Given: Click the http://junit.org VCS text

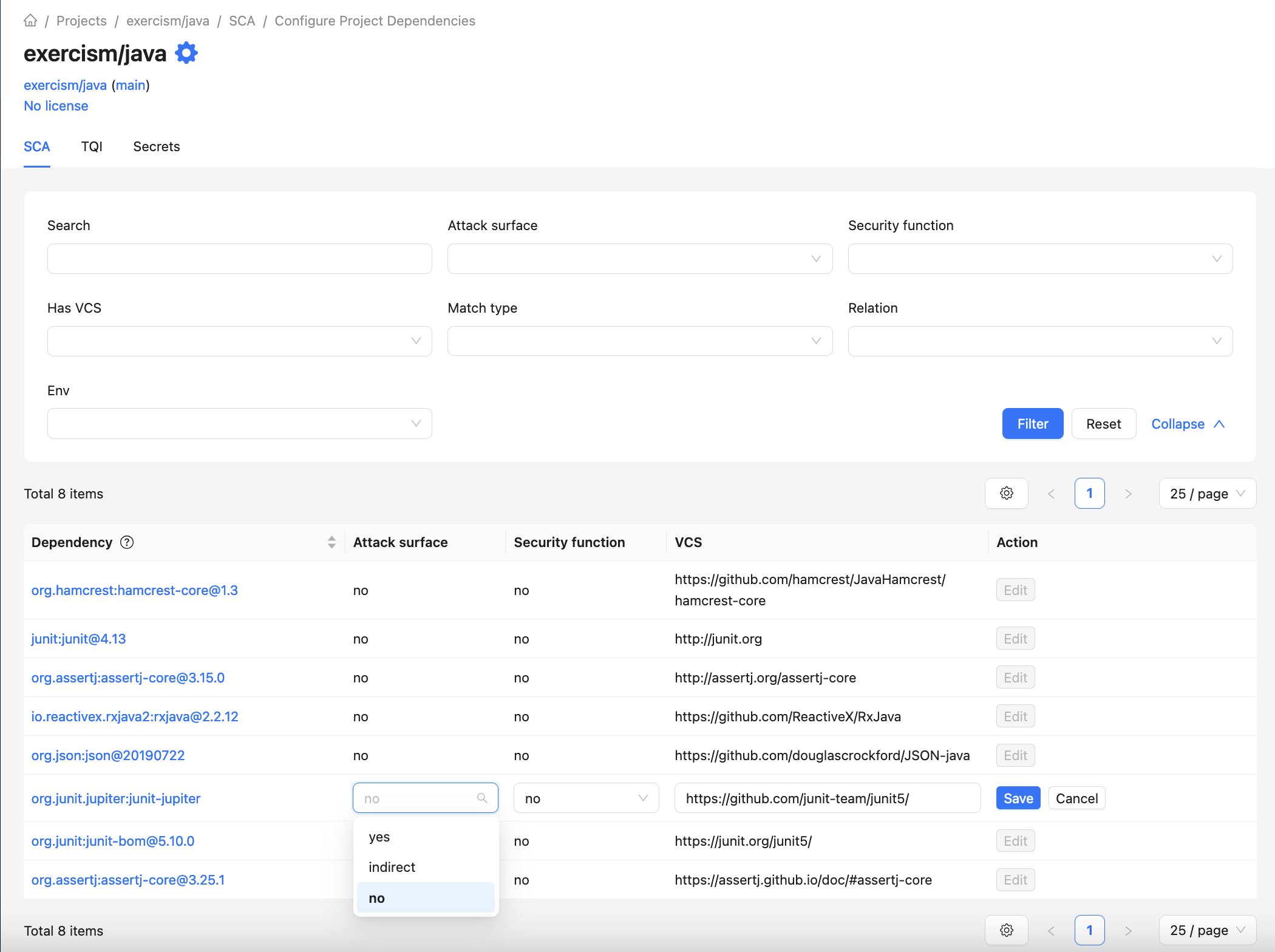Looking at the screenshot, I should pos(718,639).
